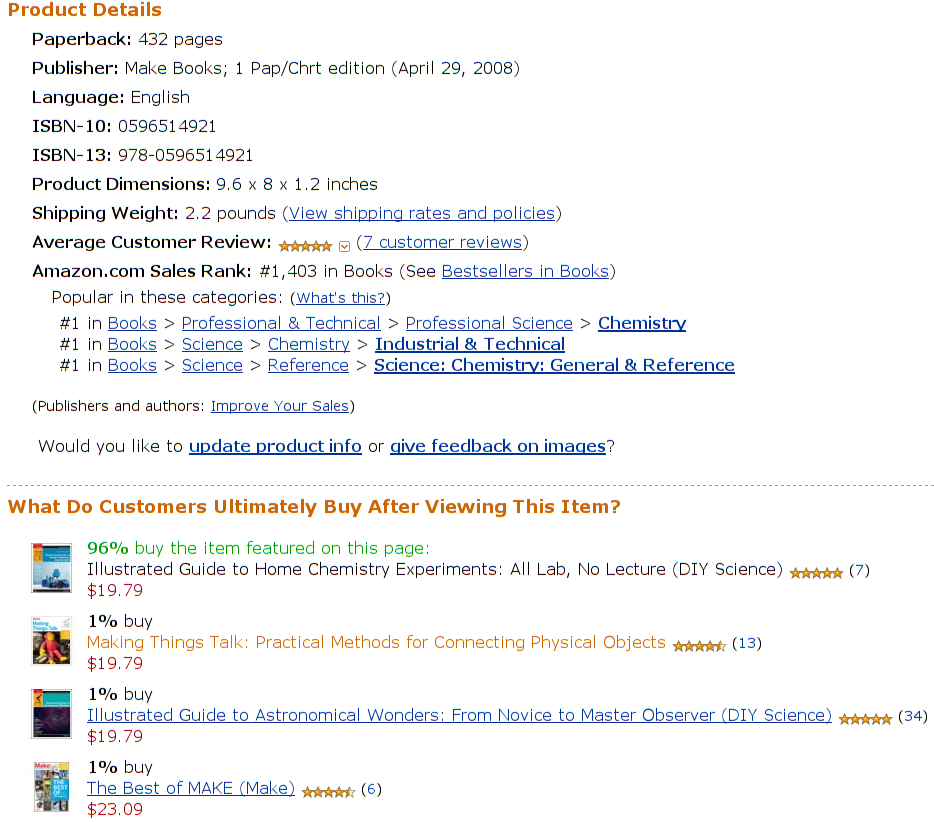Open the Home Chemistry Experiments book thumbnail
This screenshot has height=822, width=934.
click(x=51, y=568)
